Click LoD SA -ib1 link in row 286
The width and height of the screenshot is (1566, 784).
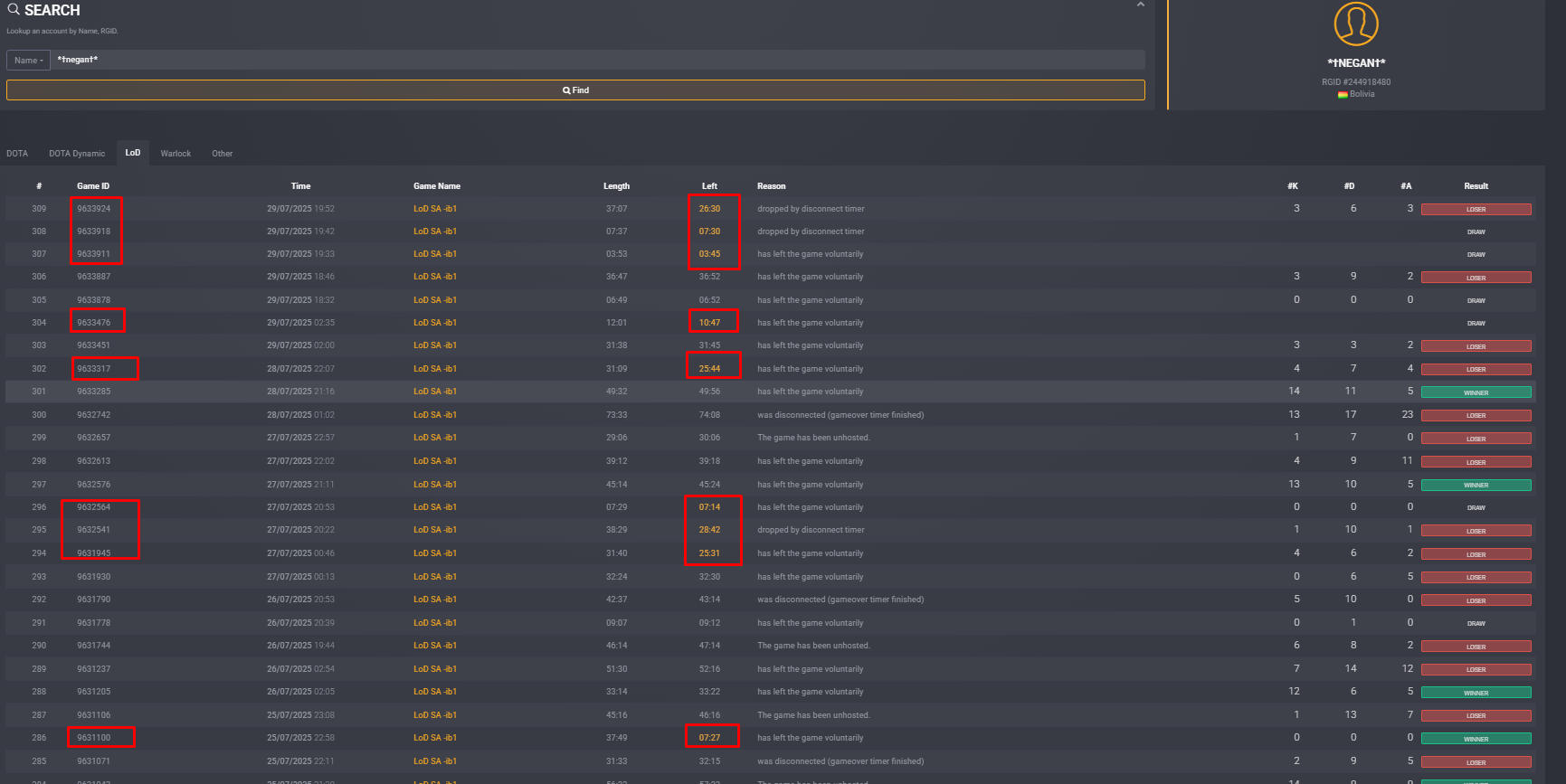coord(435,738)
